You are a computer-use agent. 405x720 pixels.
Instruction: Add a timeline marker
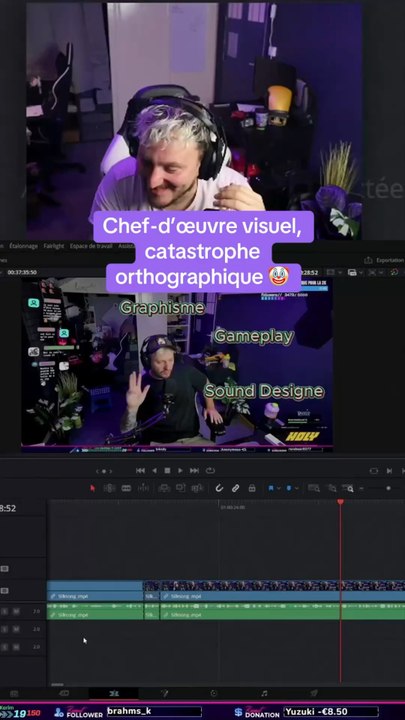(x=289, y=488)
